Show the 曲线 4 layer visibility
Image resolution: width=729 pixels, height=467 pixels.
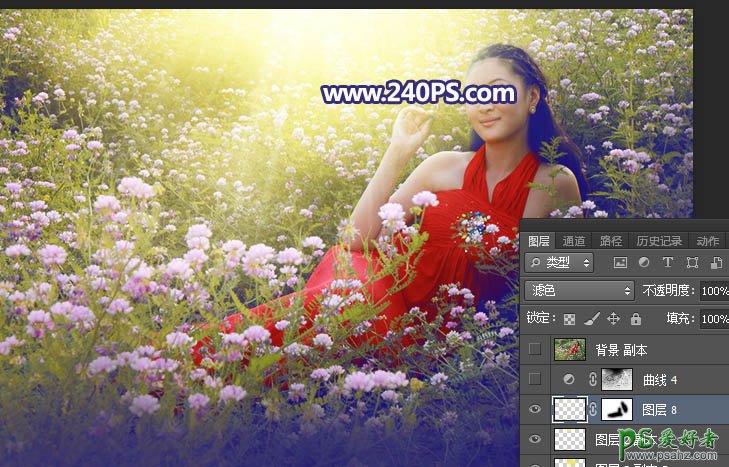536,380
